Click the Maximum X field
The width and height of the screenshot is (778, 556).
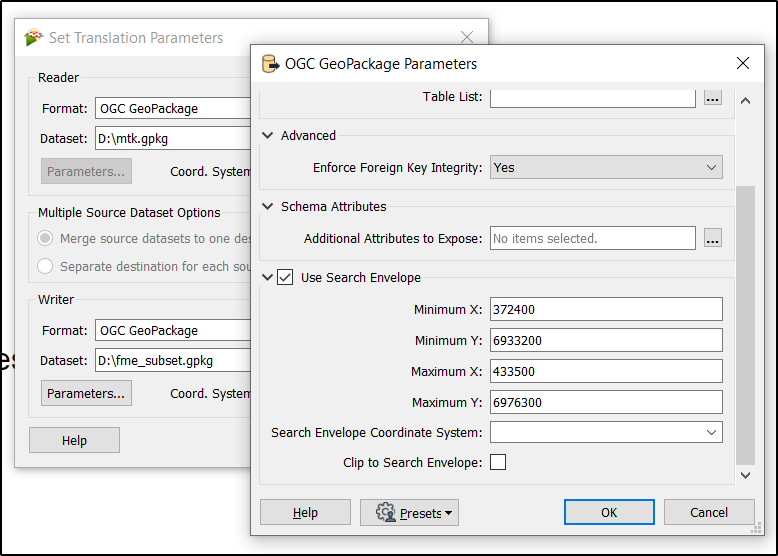point(606,371)
